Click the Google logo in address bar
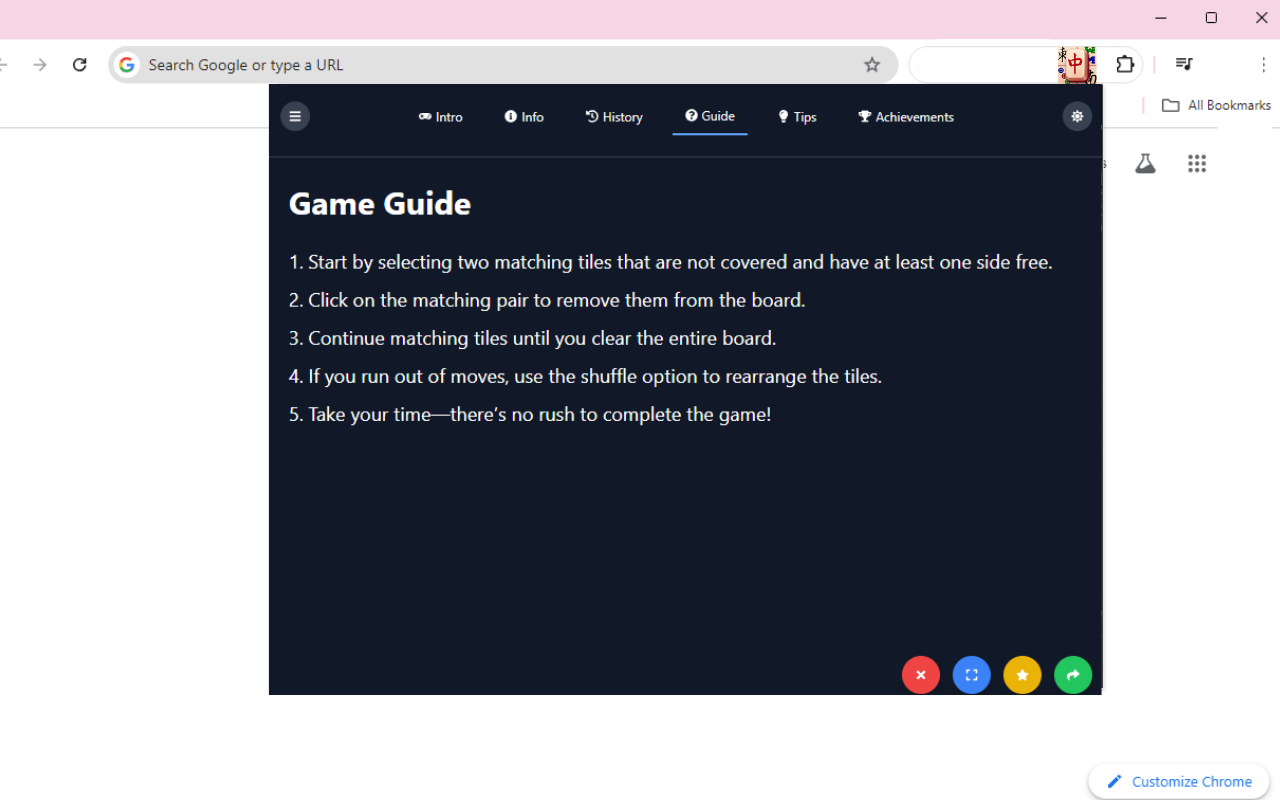The height and width of the screenshot is (800, 1280). click(127, 65)
